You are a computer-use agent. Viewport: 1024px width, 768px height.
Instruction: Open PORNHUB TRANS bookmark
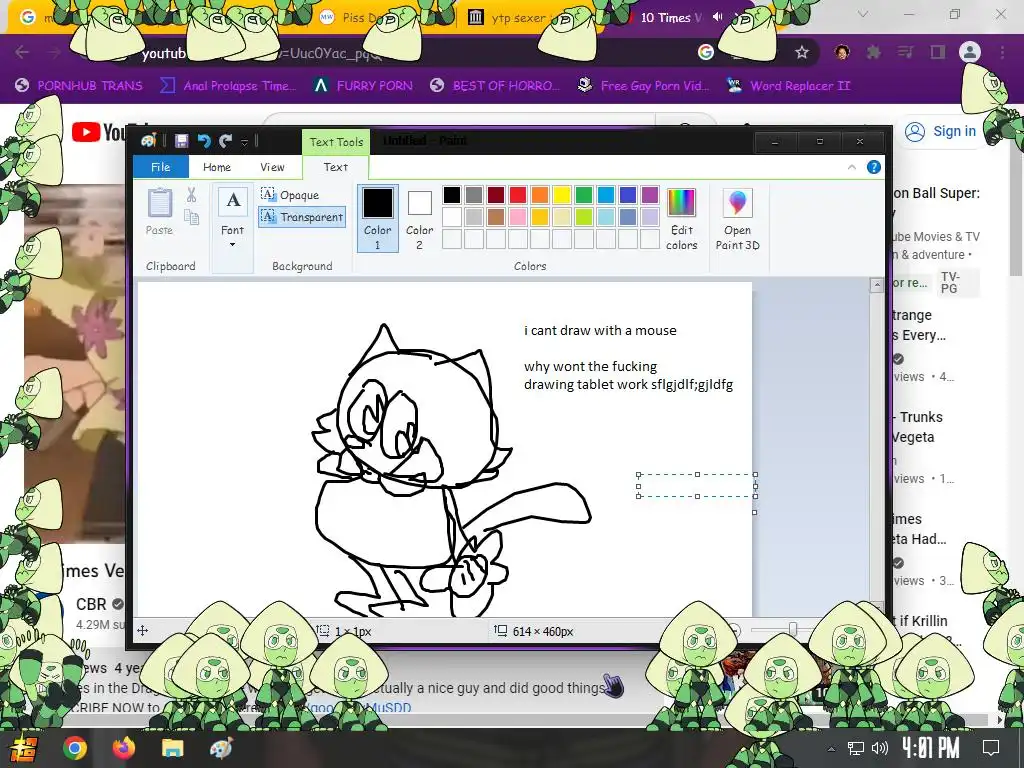79,86
